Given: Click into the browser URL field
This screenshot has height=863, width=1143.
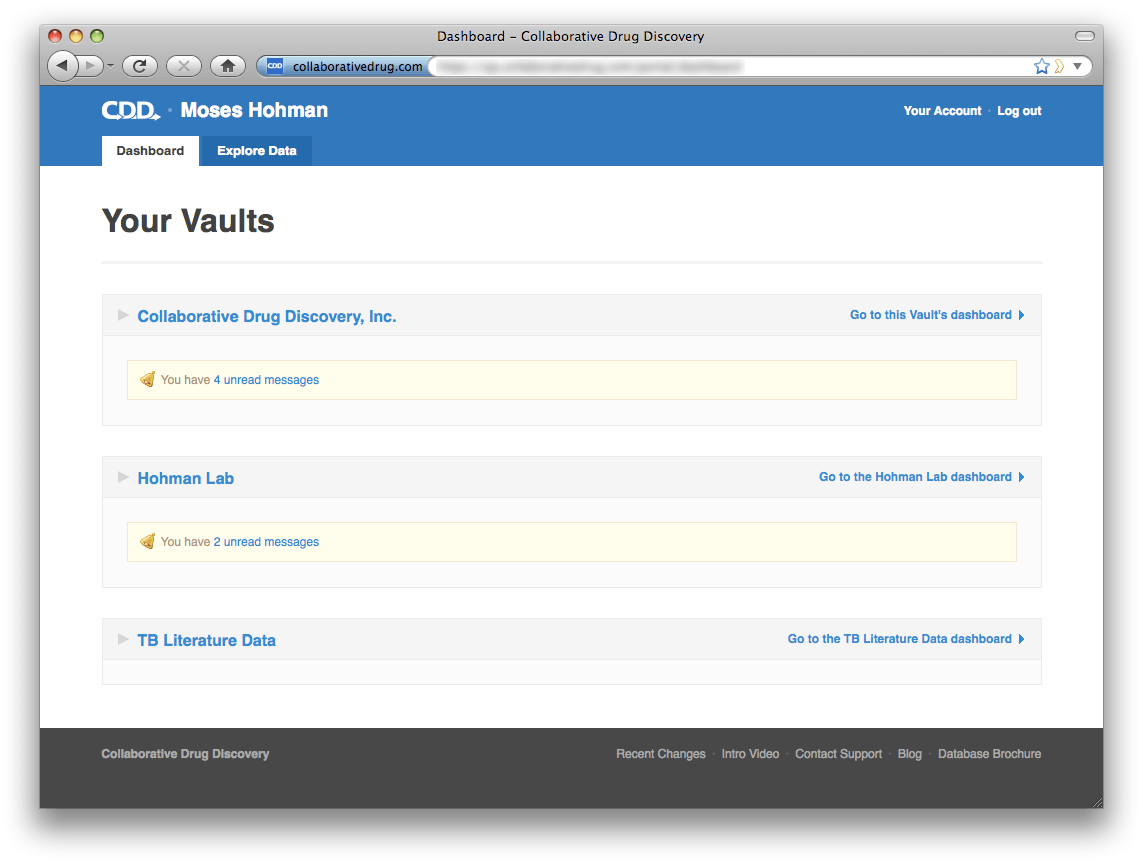Looking at the screenshot, I should (729, 66).
